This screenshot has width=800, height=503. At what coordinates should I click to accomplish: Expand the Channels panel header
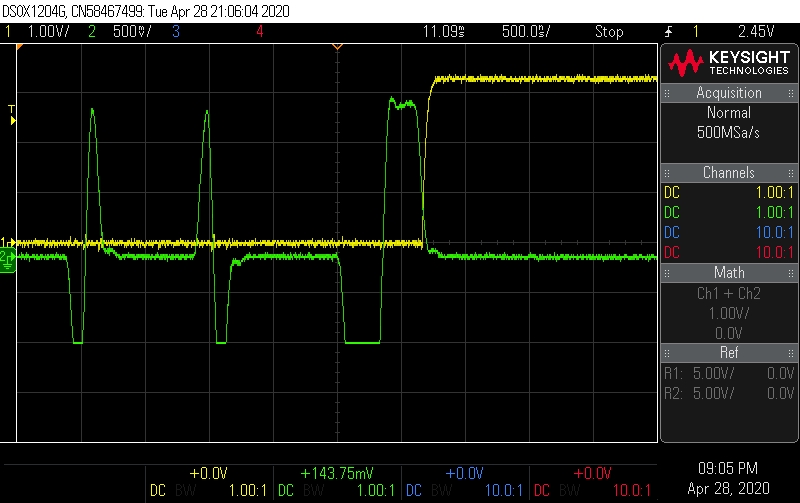pyautogui.click(x=729, y=173)
